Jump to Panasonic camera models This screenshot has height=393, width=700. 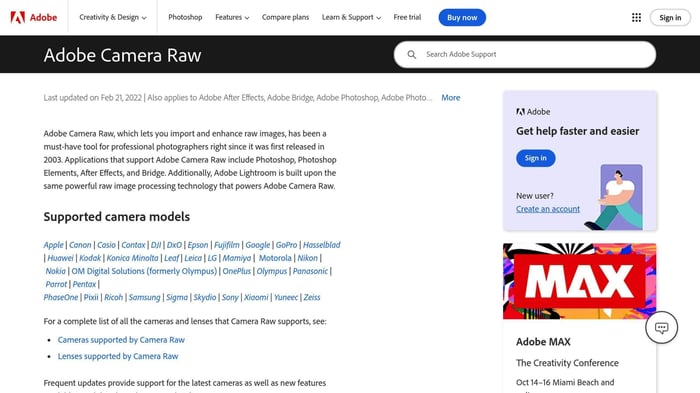(310, 271)
